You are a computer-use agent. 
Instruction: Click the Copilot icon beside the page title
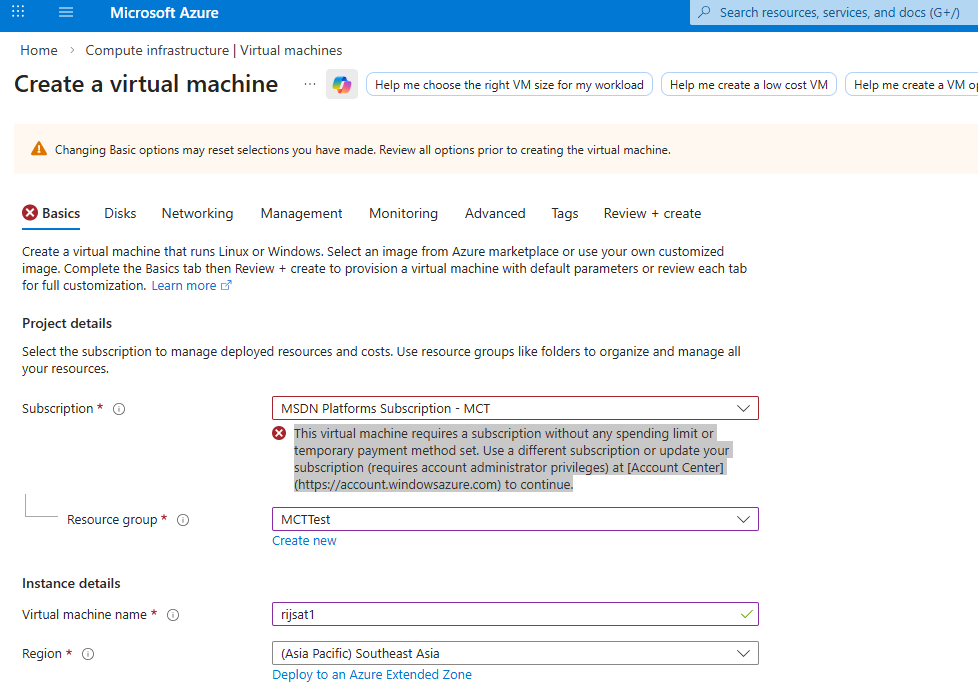(x=342, y=85)
